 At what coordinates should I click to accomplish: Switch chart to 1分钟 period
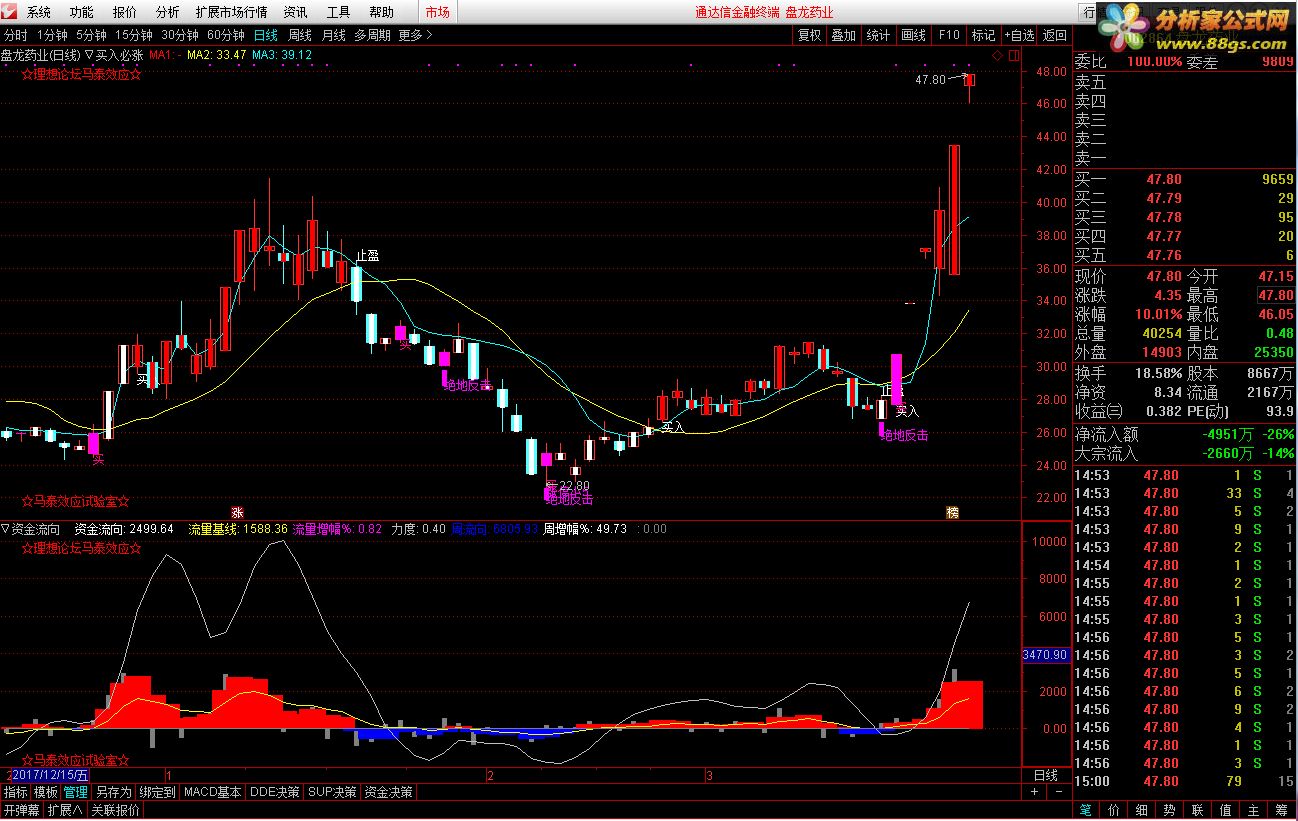click(x=52, y=34)
